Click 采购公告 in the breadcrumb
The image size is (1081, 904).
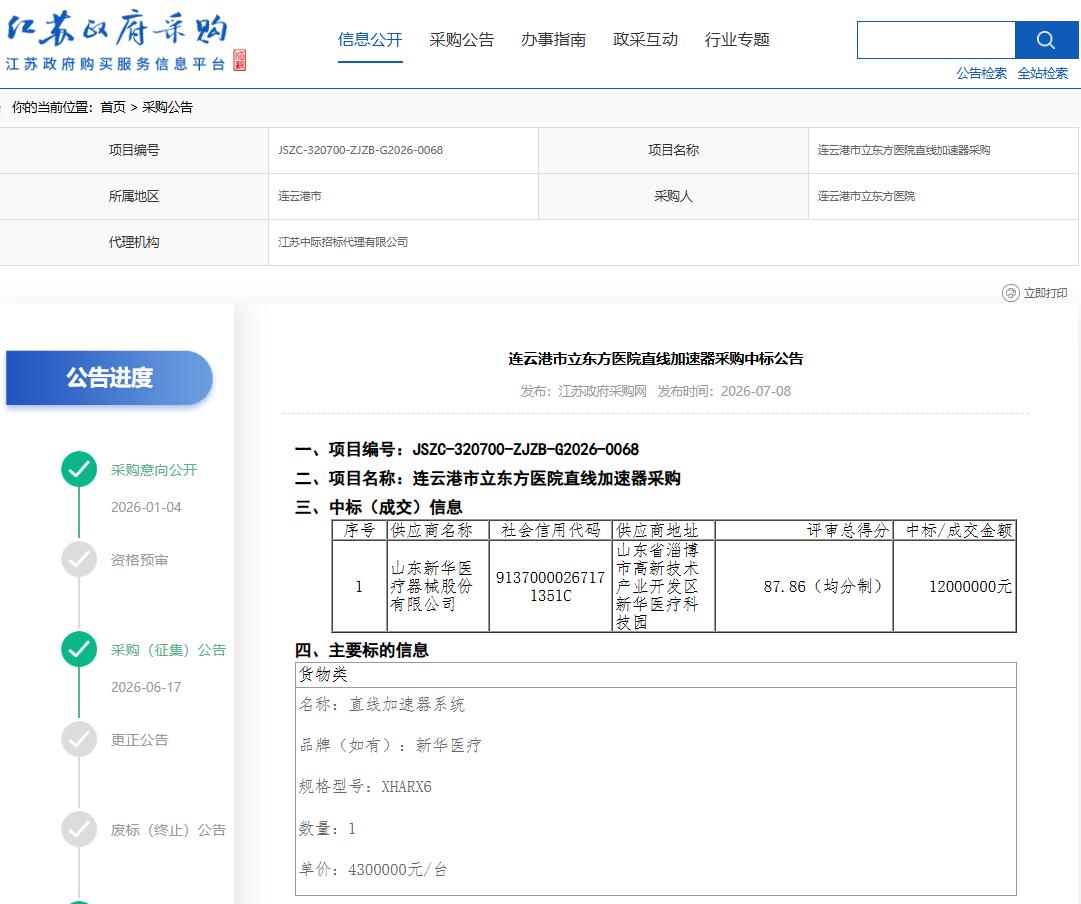point(168,107)
